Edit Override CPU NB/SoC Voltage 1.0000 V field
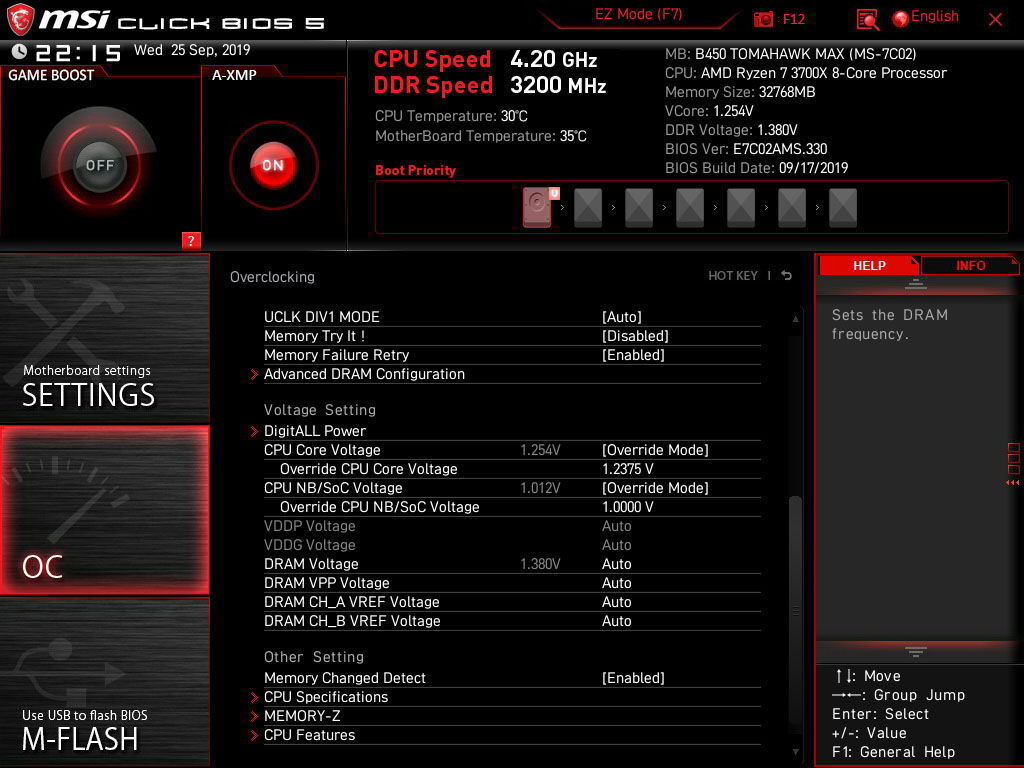Screen dimensions: 1024x768 (x=628, y=507)
